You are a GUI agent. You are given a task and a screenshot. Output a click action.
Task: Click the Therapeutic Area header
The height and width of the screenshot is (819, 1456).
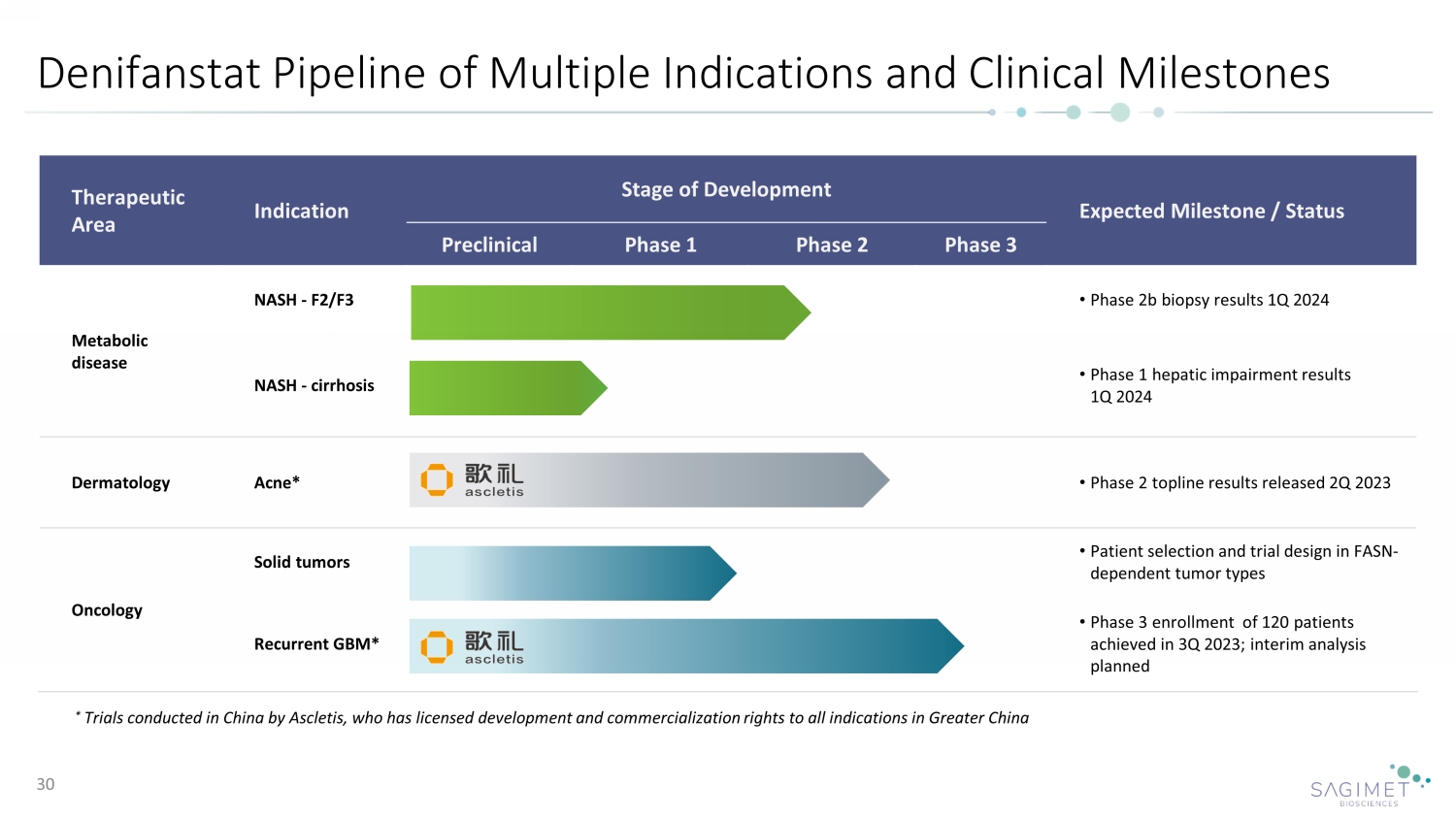click(127, 211)
